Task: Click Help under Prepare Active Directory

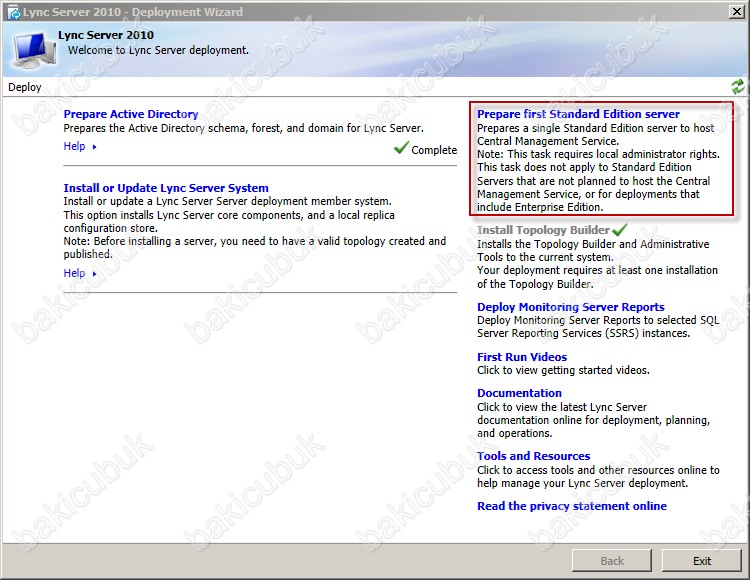Action: click(74, 146)
